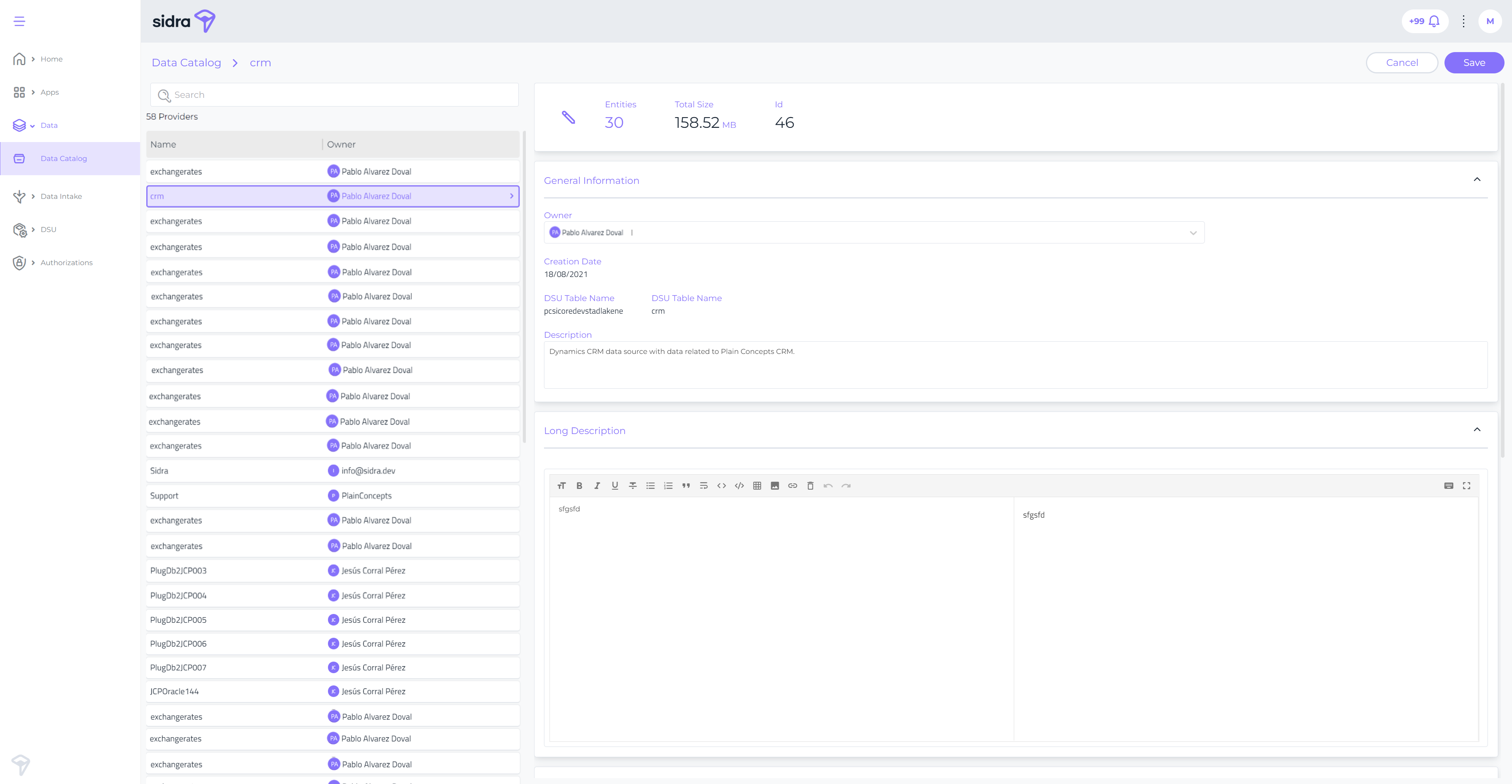Click the Save button
The image size is (1512, 784).
click(x=1473, y=63)
